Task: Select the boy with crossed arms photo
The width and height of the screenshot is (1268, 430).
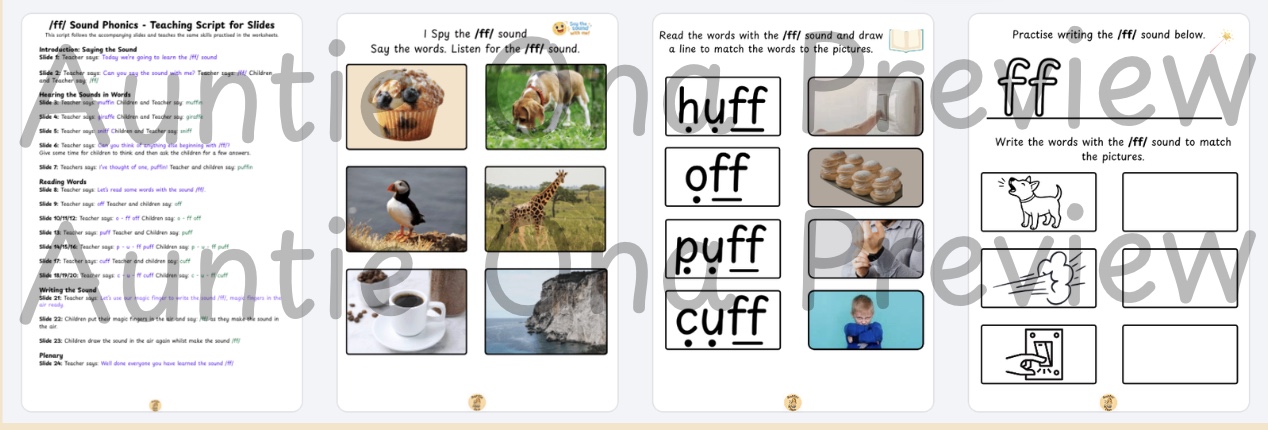Action: point(866,320)
